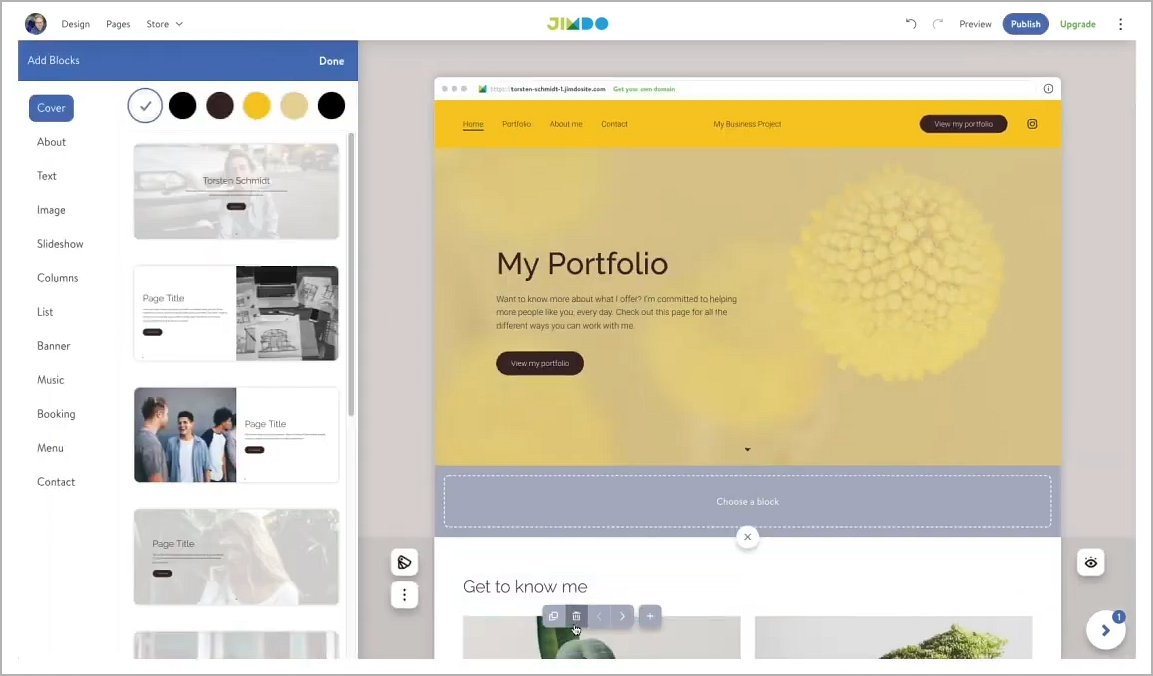This screenshot has width=1153, height=676.
Task: Open the kebab menu at top right
Action: click(1121, 23)
